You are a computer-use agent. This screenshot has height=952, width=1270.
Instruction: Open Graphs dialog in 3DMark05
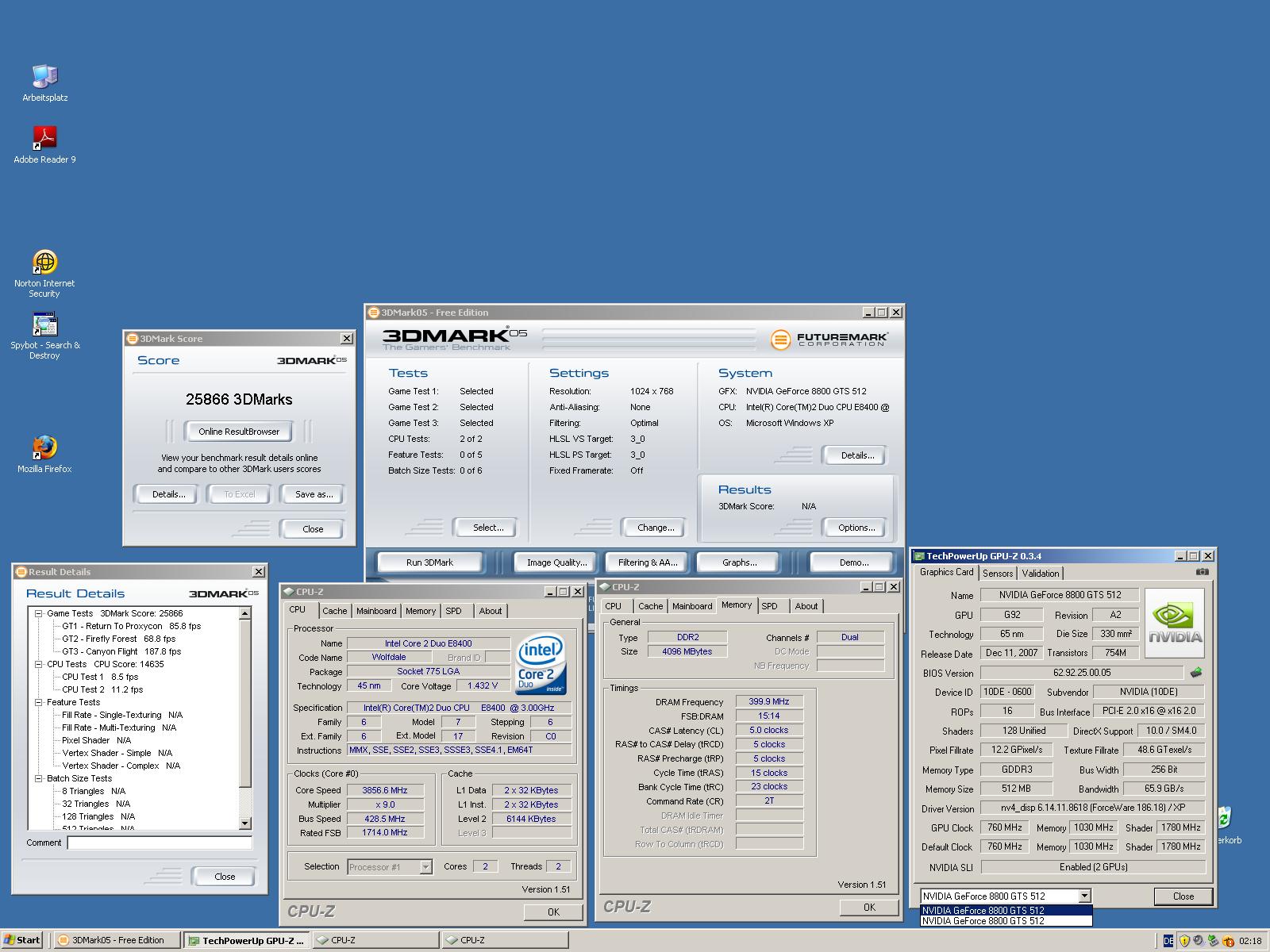tap(739, 562)
